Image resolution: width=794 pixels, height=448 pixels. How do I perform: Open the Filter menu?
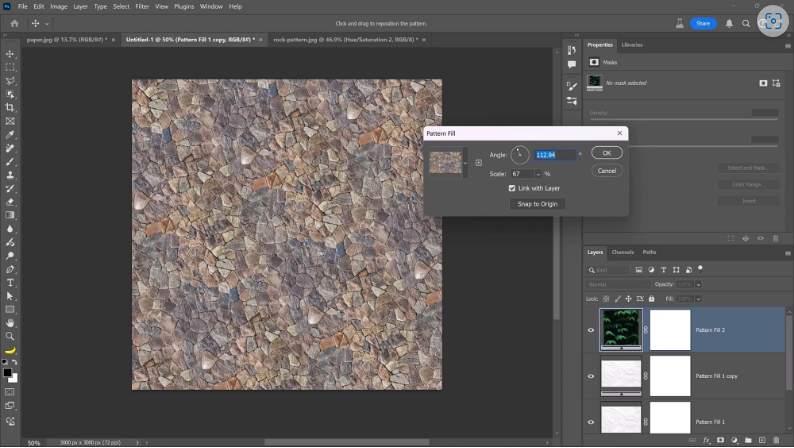142,7
